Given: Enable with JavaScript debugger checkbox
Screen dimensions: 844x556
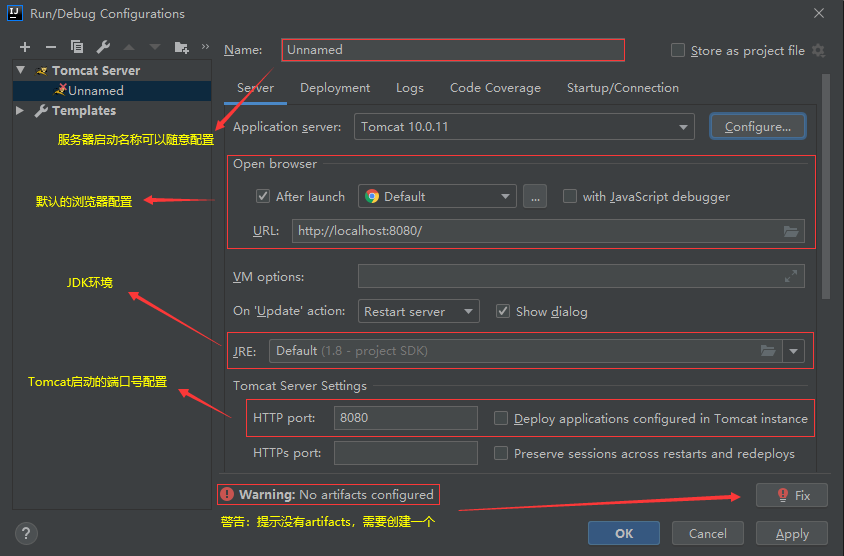Looking at the screenshot, I should [x=569, y=196].
